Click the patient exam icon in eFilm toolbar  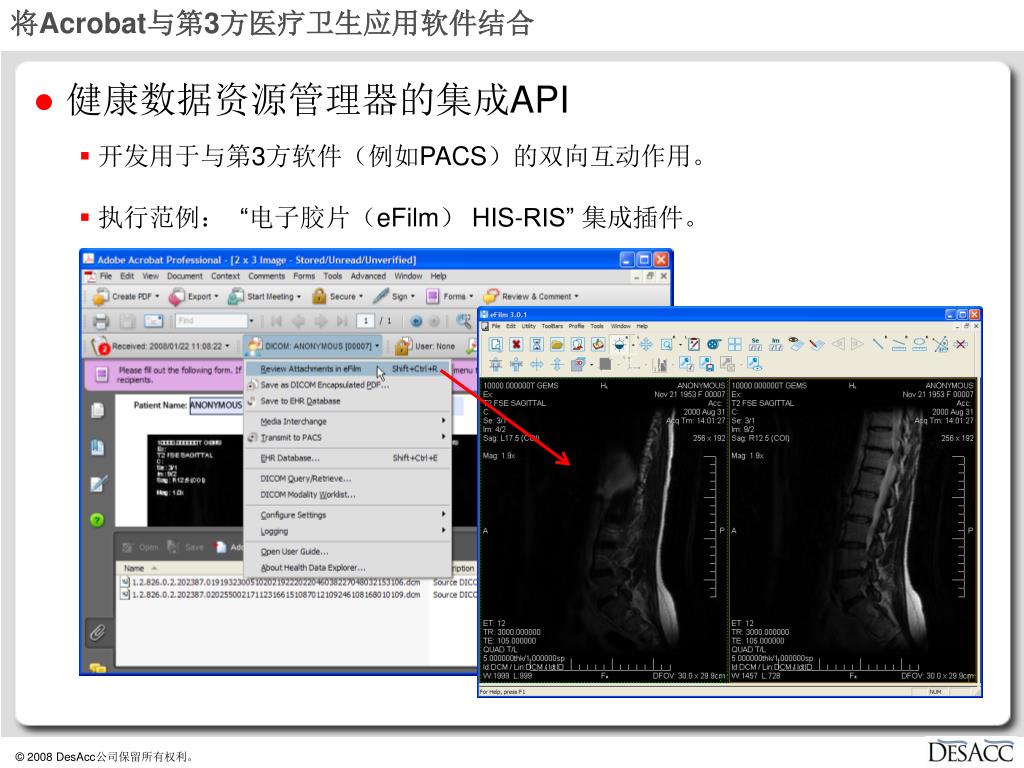[x=577, y=344]
